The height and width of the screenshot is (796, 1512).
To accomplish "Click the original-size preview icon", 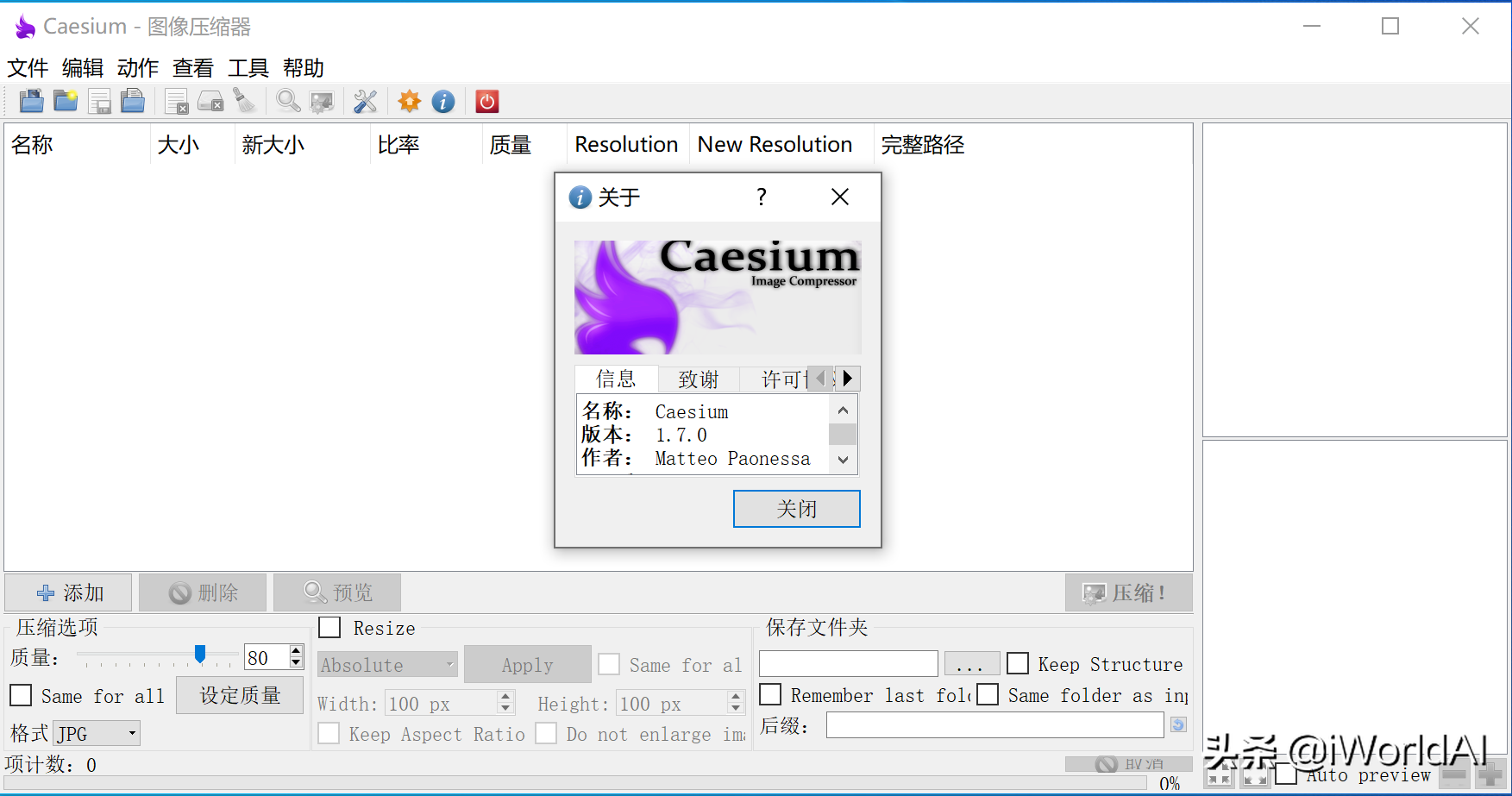I will point(1255,774).
